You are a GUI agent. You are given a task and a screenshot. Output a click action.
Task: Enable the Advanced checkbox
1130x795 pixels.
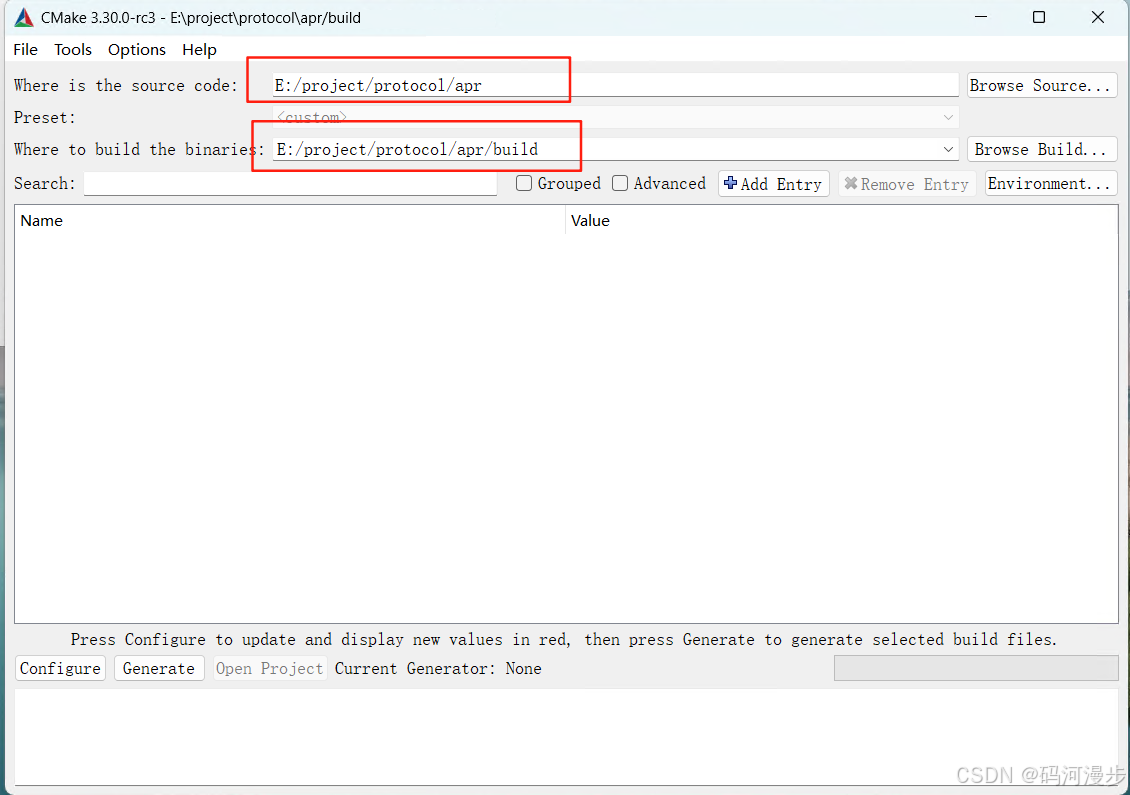coord(620,183)
